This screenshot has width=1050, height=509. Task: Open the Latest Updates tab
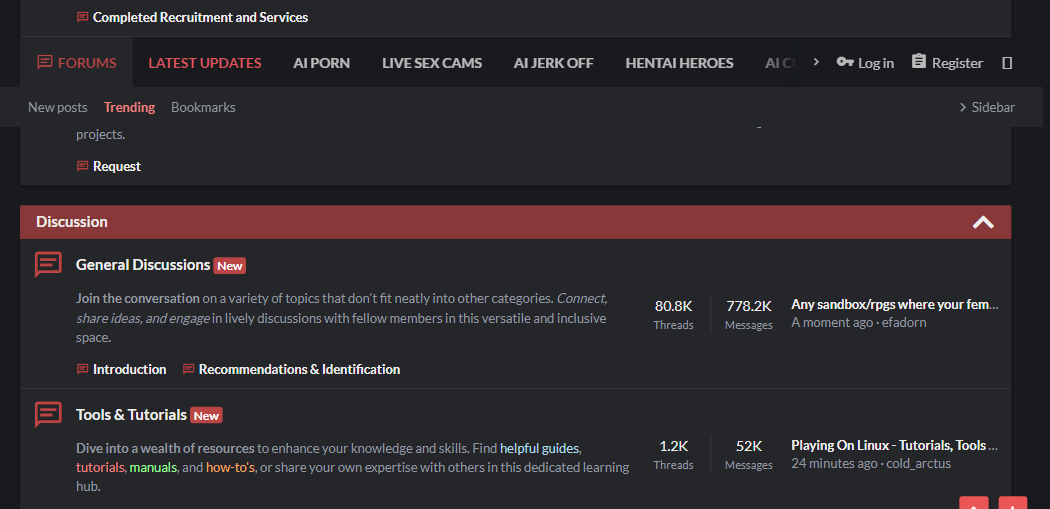click(x=205, y=63)
